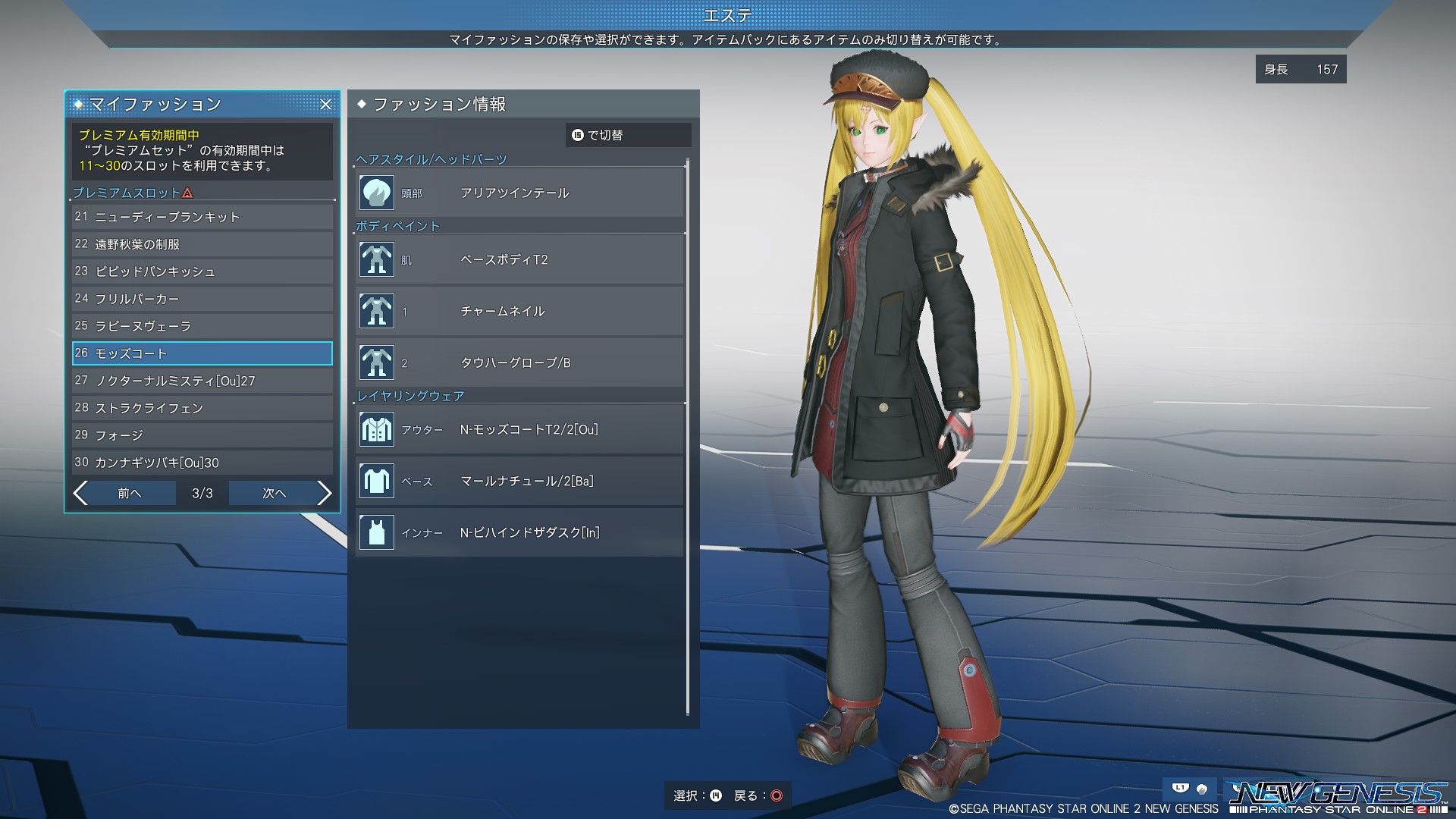
Task: Select the マールナチュール/2[Ba] base entry
Action: tap(521, 481)
